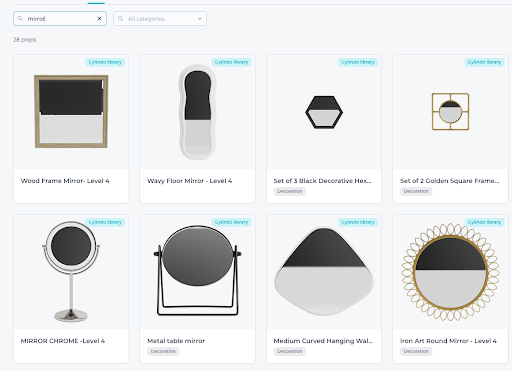Expand the All categories dropdown chevron
Image resolution: width=512 pixels, height=371 pixels.
click(x=200, y=19)
